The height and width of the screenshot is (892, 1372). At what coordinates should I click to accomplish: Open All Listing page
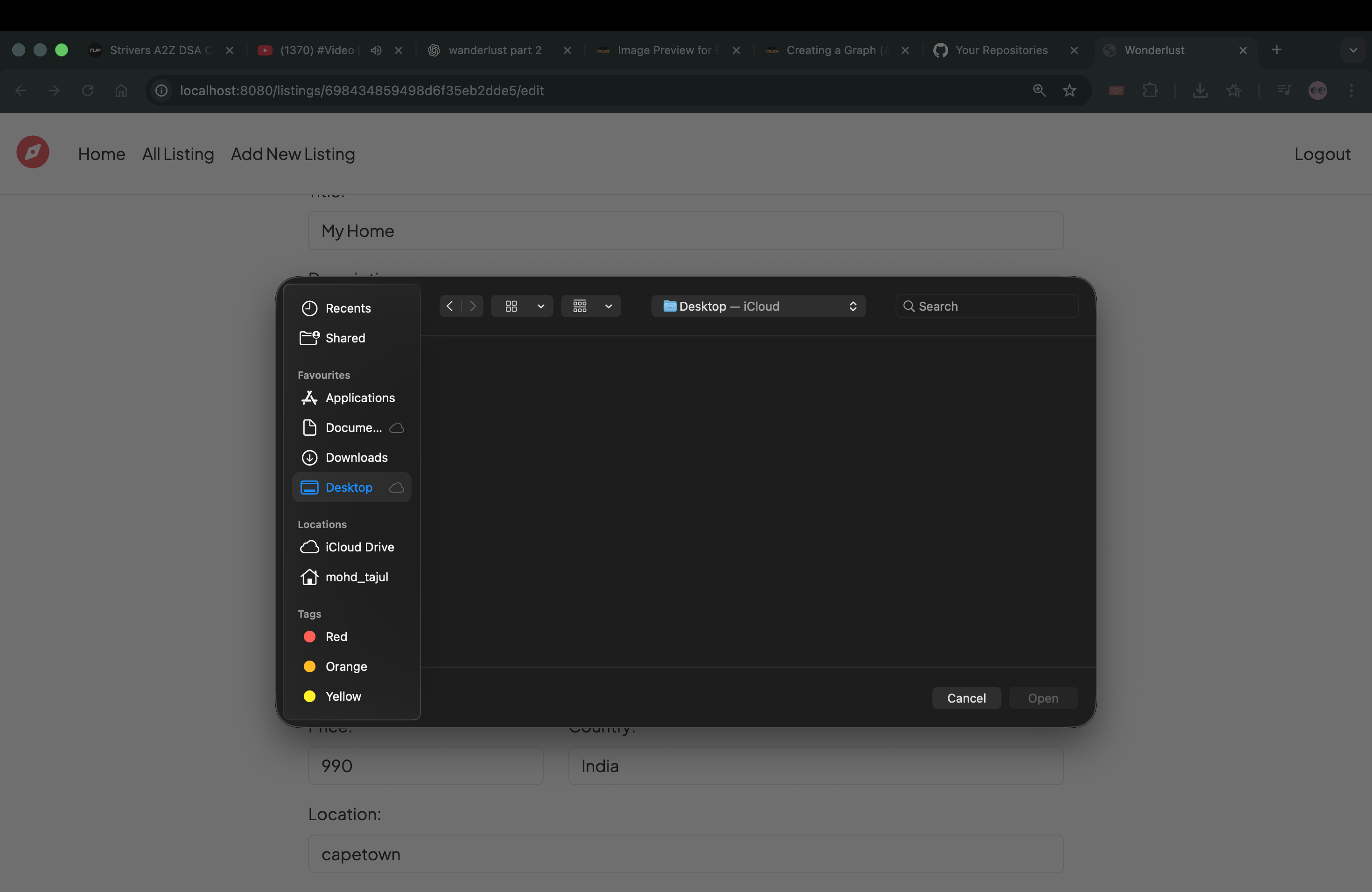tap(178, 154)
